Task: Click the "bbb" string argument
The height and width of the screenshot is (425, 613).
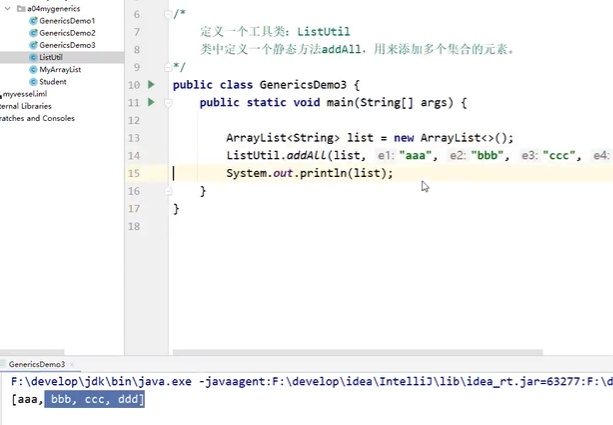Action: click(x=487, y=156)
